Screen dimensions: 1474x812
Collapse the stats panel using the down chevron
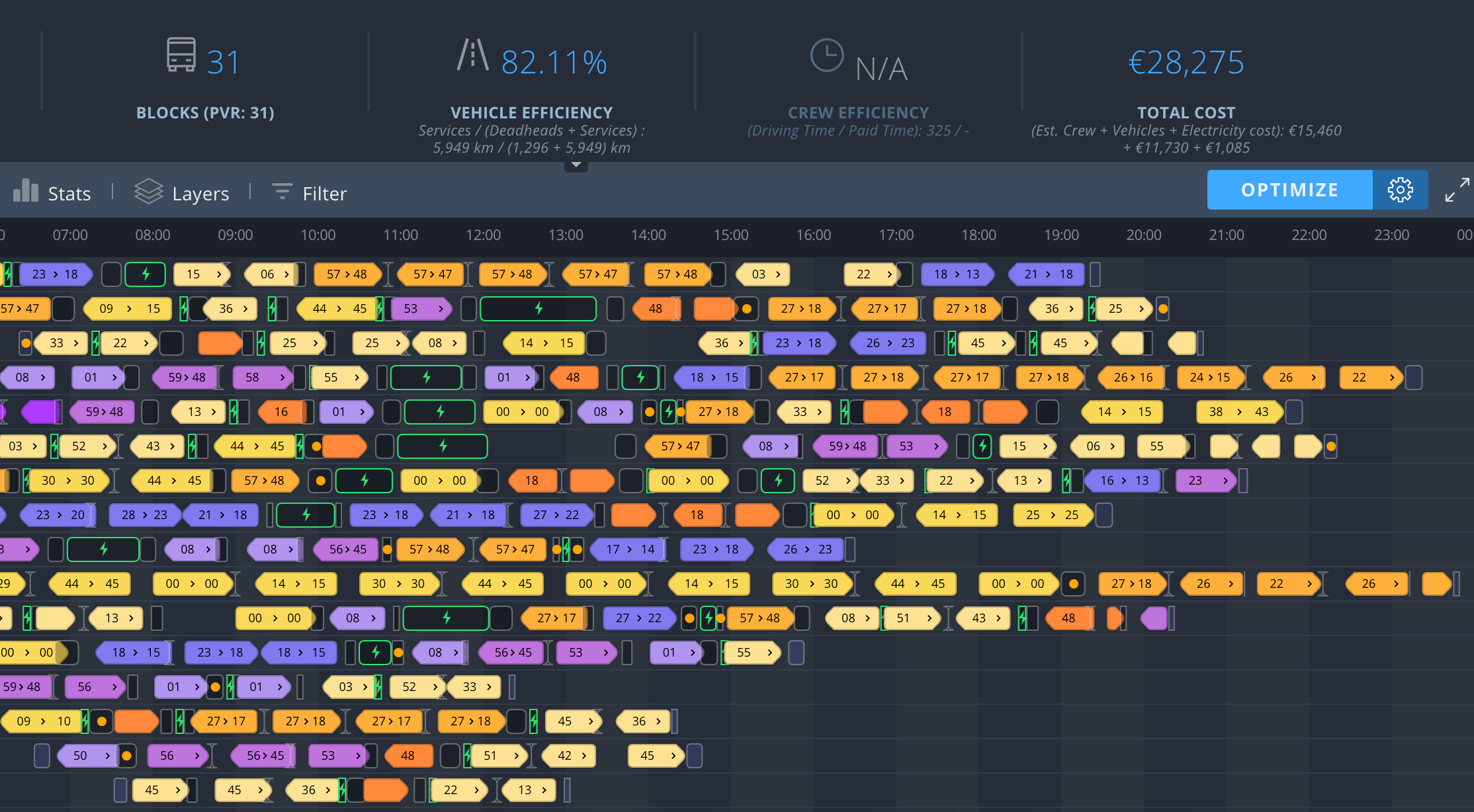click(576, 165)
